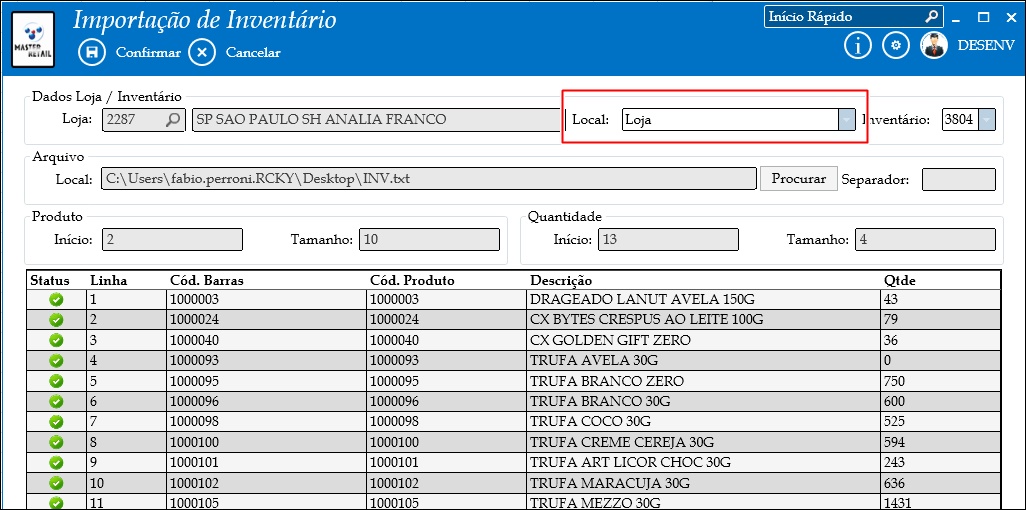Screen dimensions: 1026x510
Task: Click the Confirmar save icon
Action: [92, 52]
